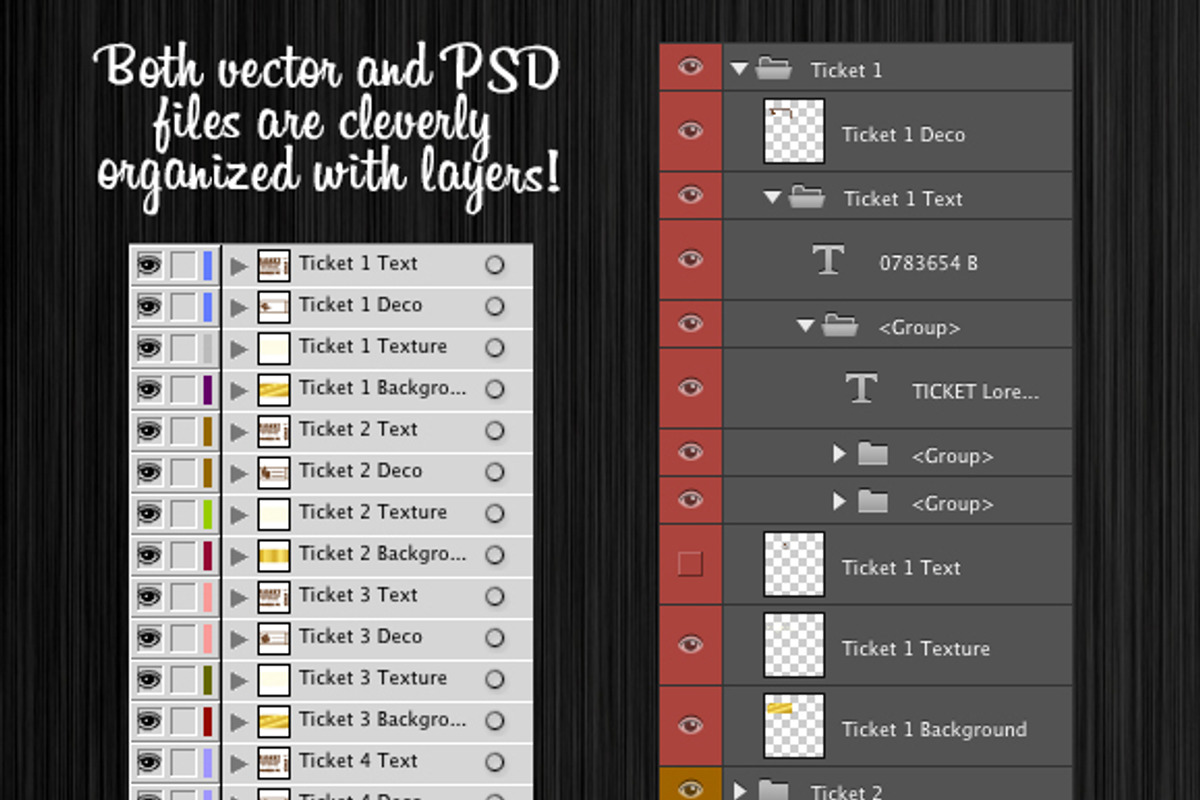Click the Ticket 1 folder icon
Viewport: 1200px width, 800px height.
tap(773, 68)
